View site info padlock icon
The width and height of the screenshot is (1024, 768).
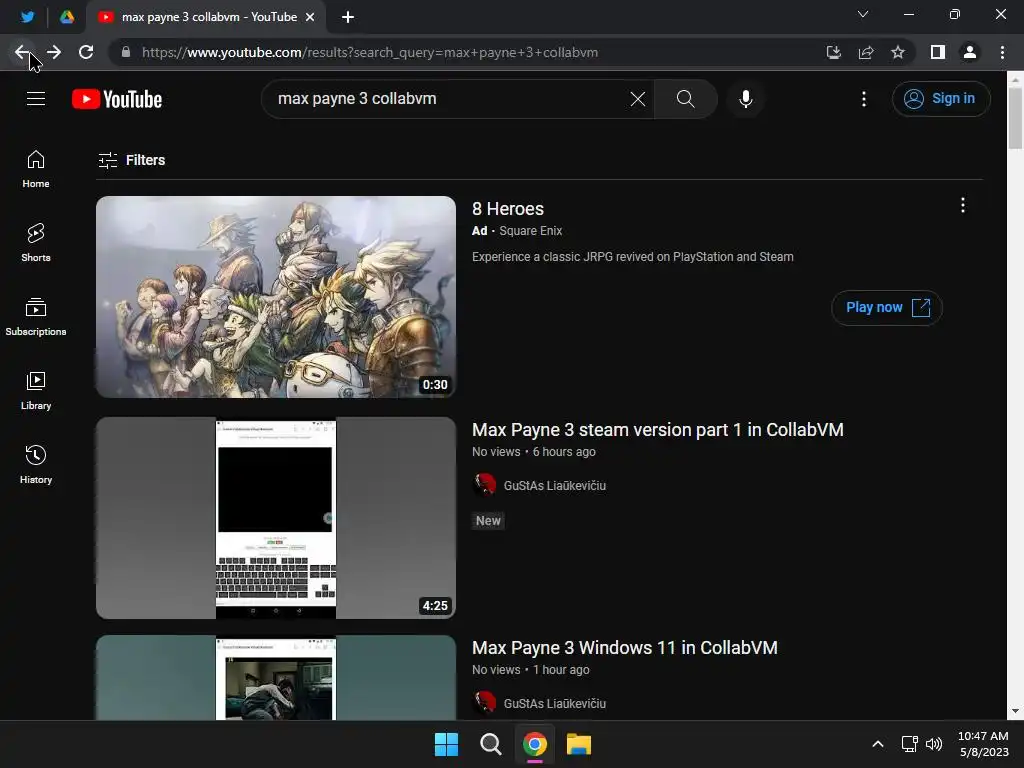click(x=126, y=52)
